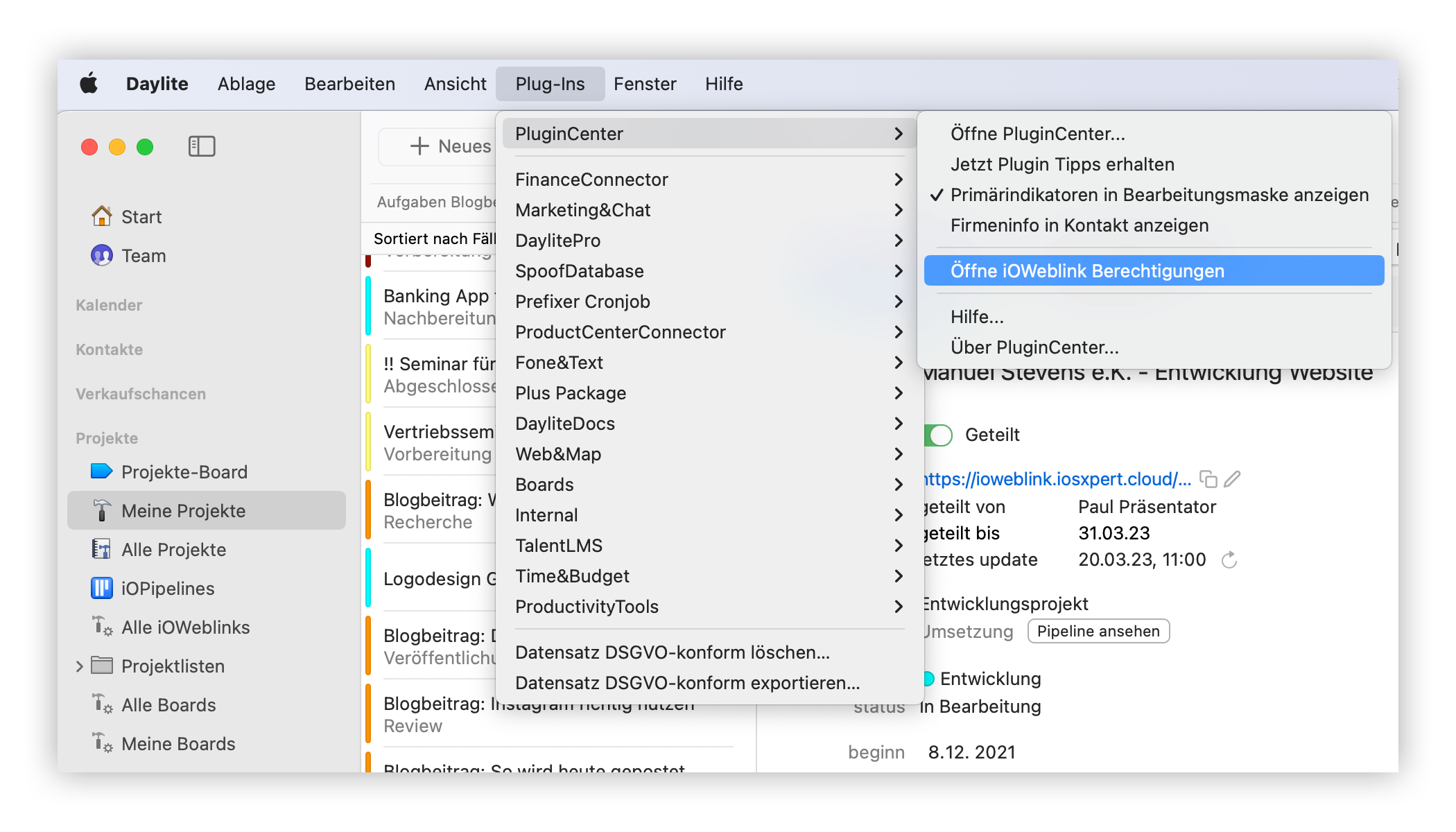
Task: Refresh the last update time
Action: click(x=1229, y=560)
